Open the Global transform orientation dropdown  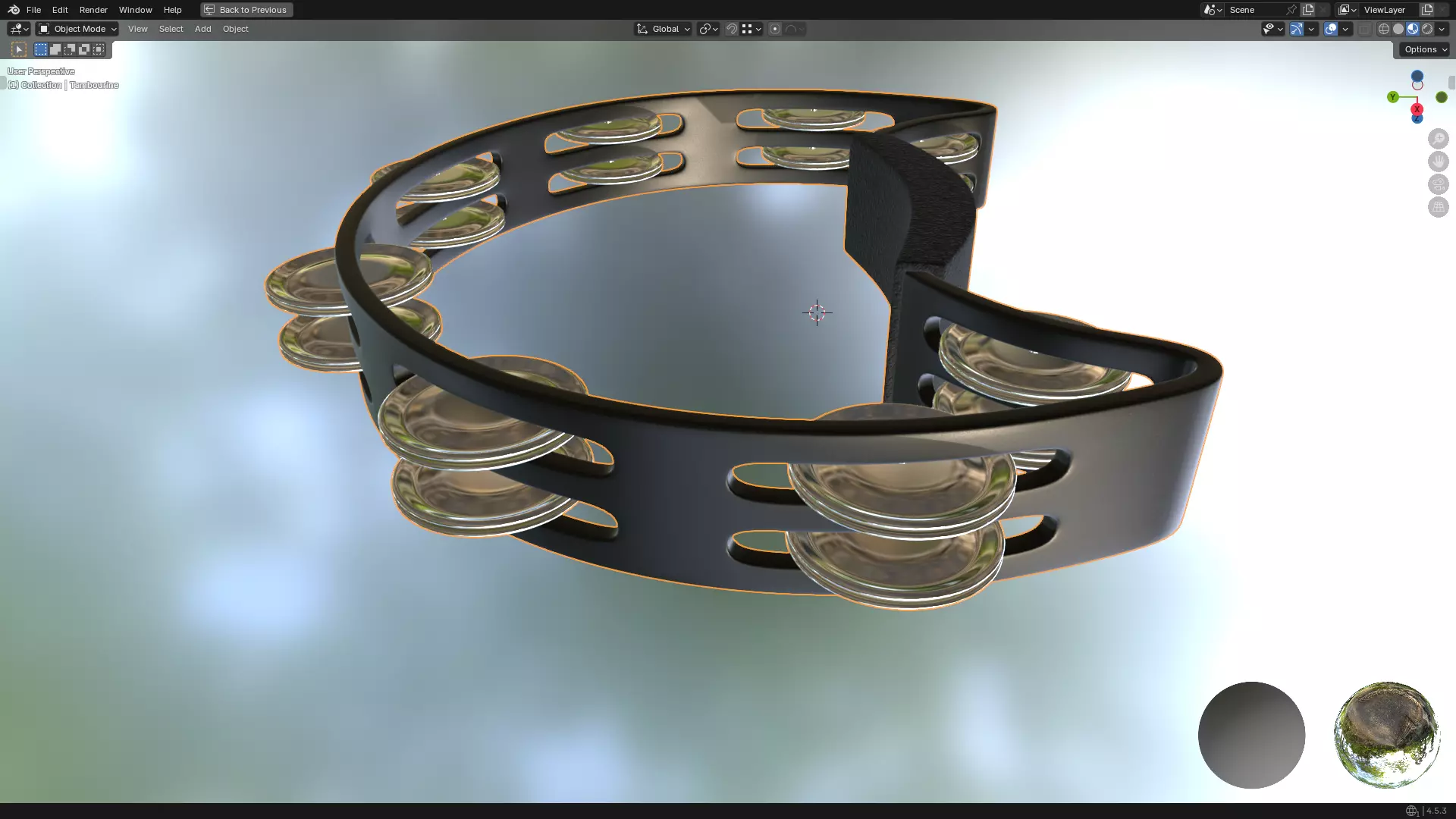(x=664, y=29)
